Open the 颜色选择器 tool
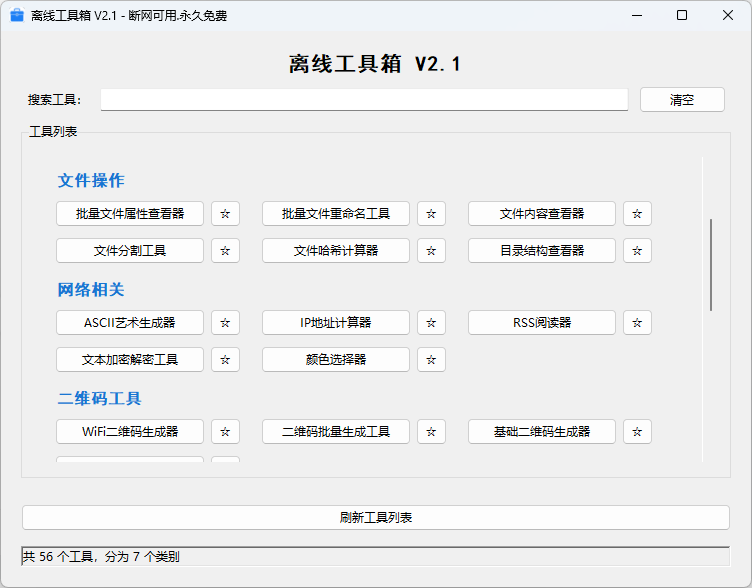 pos(336,360)
